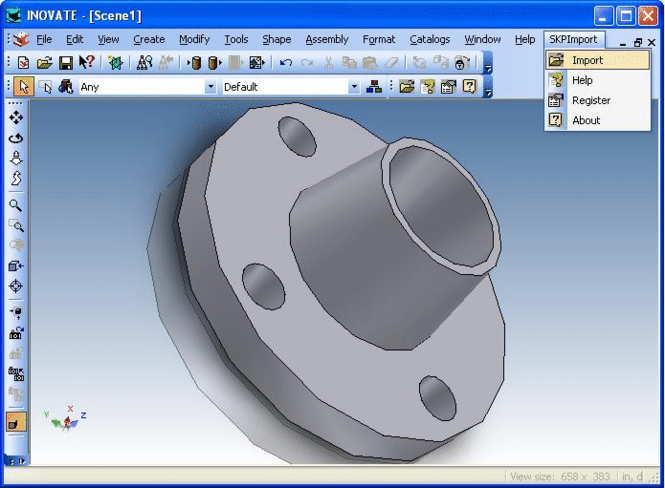The width and height of the screenshot is (665, 488).
Task: Click the Open file folder icon
Action: tap(44, 63)
